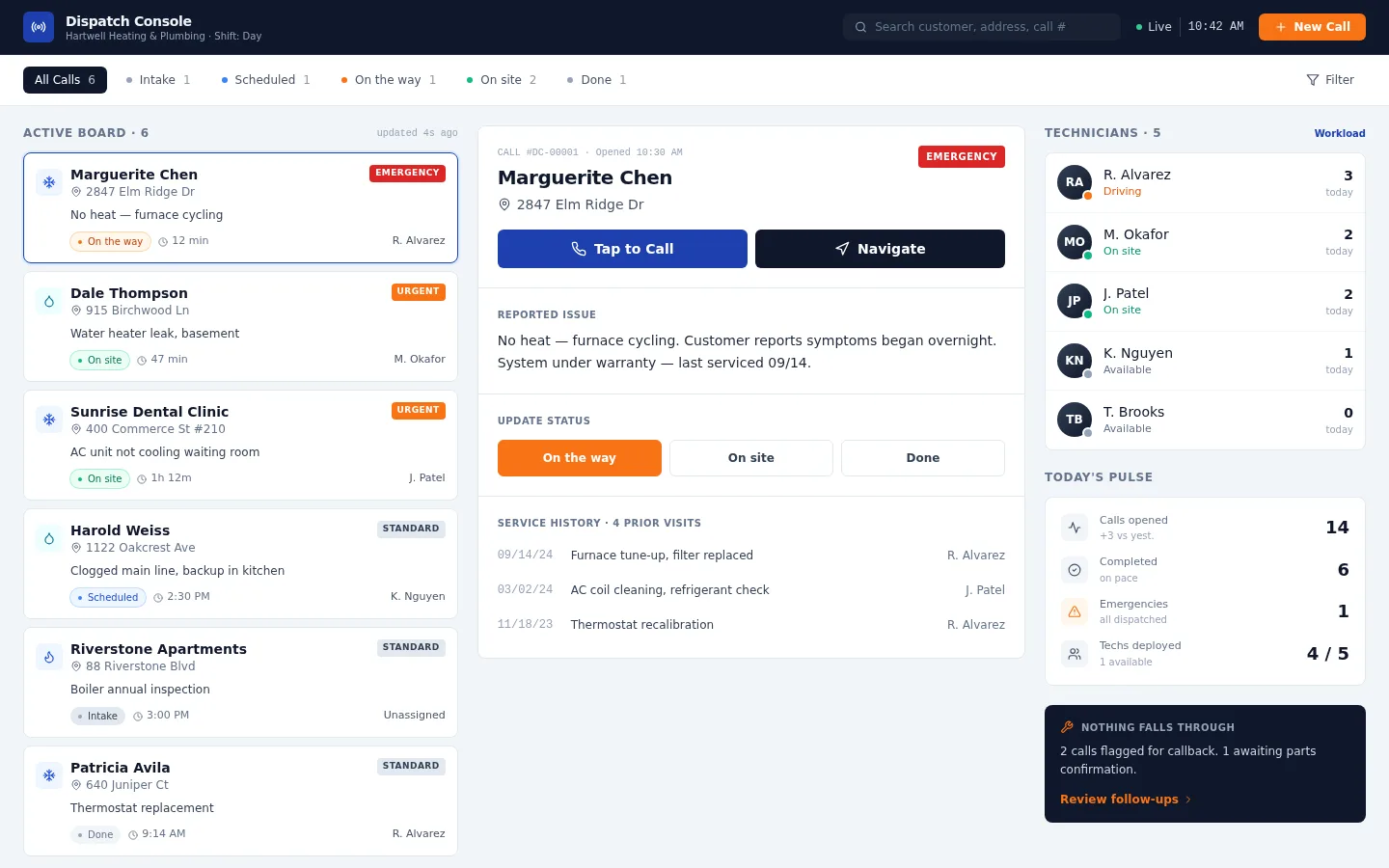Click the search customer, address field
The width and height of the screenshot is (1389, 868).
click(x=982, y=27)
